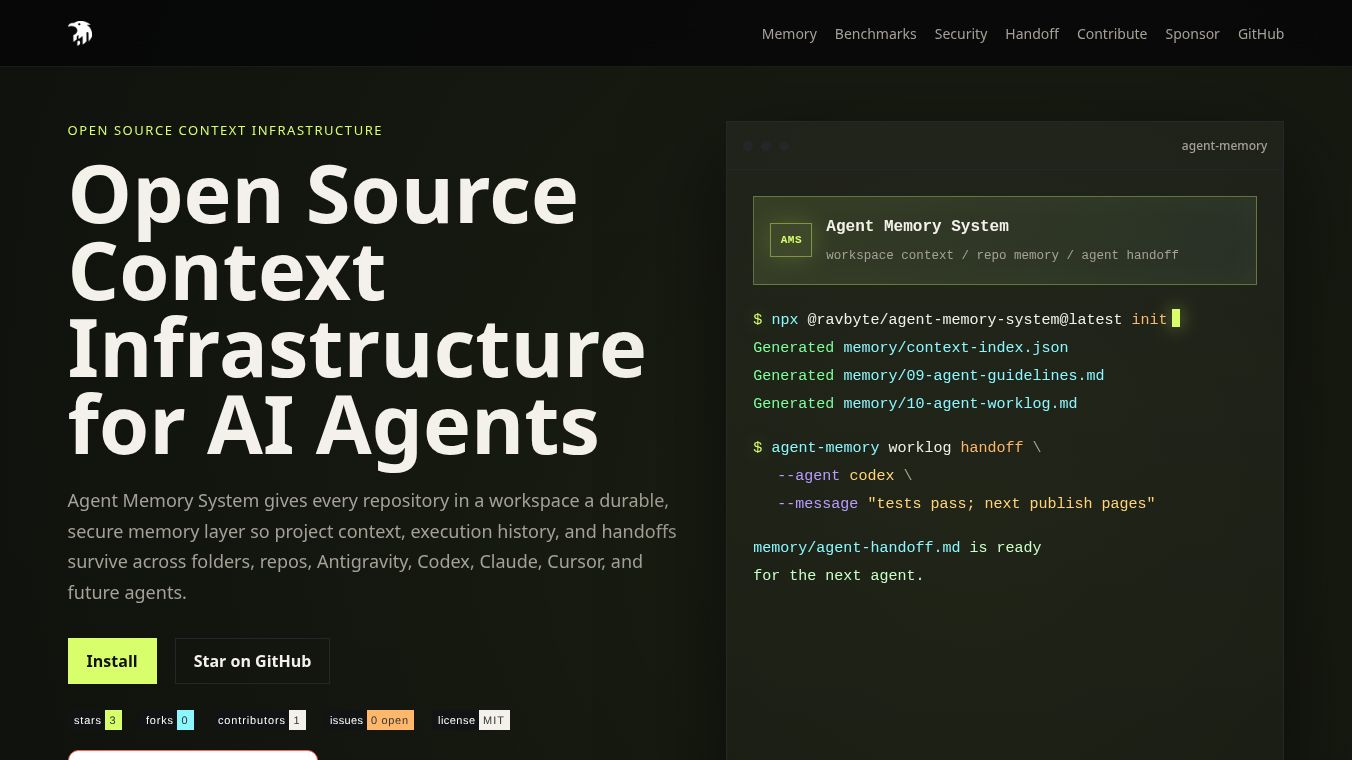Screen dimensions: 1352x760
Task: Click the OPEN SOURCE CONTEXT INFRASTRUCTURE tagline
Action: pyautogui.click(x=225, y=130)
